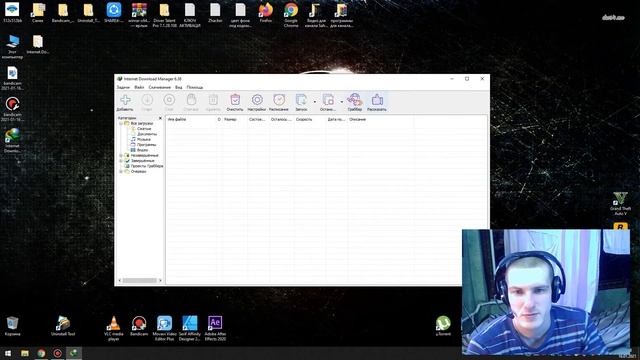The height and width of the screenshot is (360, 640).
Task: Select the Adobe After Effects 2020 icon
Action: [x=215, y=328]
